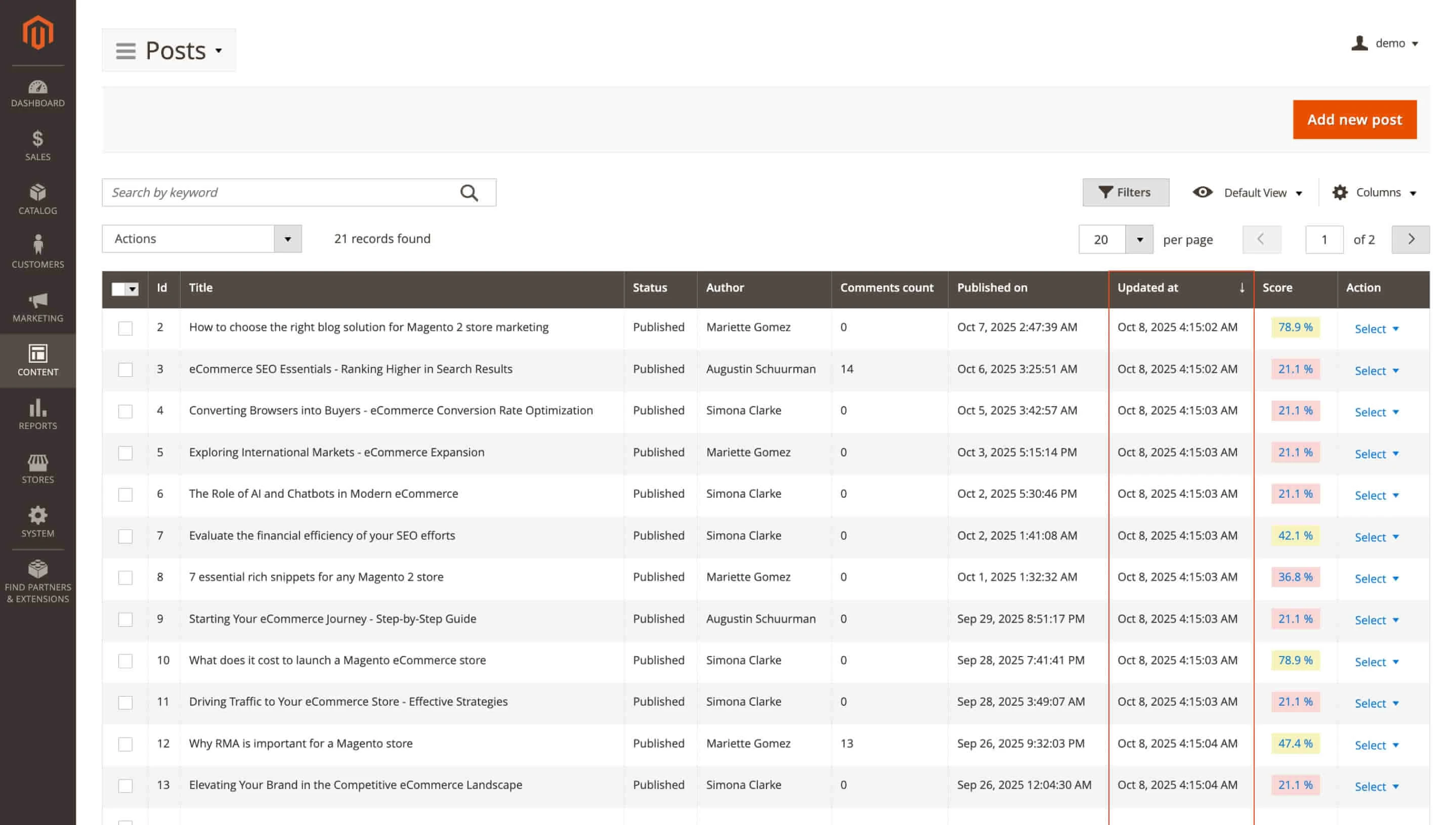
Task: Click the search magnifier icon
Action: (x=468, y=193)
